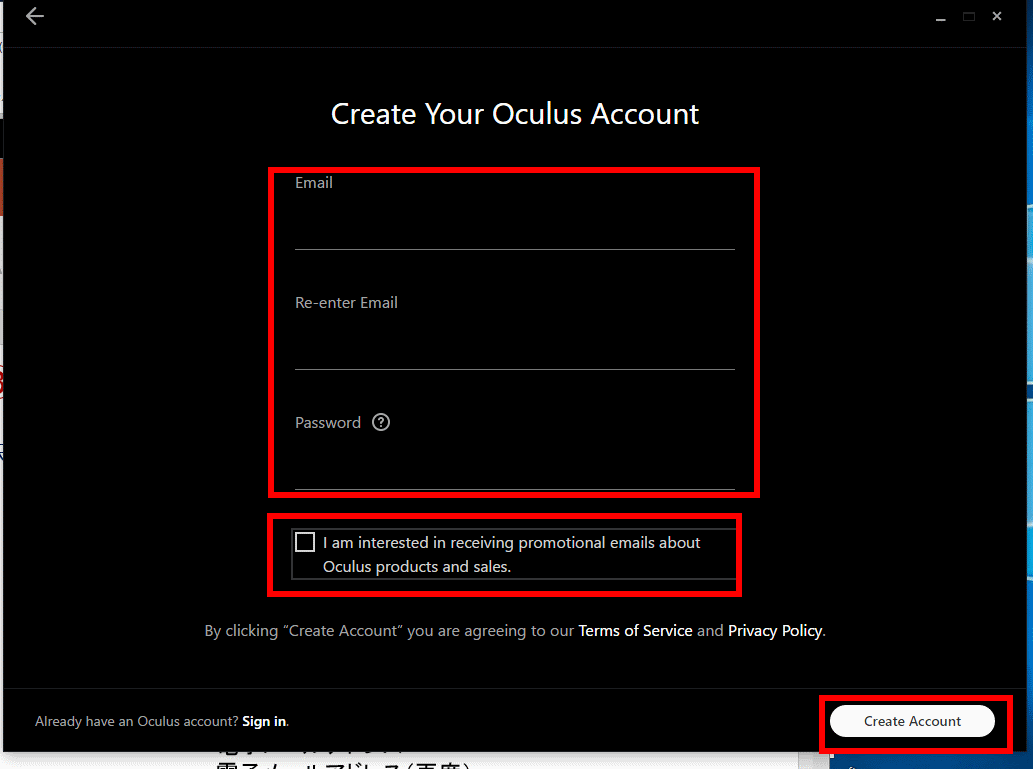Open the password help question mark icon
1033x769 pixels.
tap(381, 422)
